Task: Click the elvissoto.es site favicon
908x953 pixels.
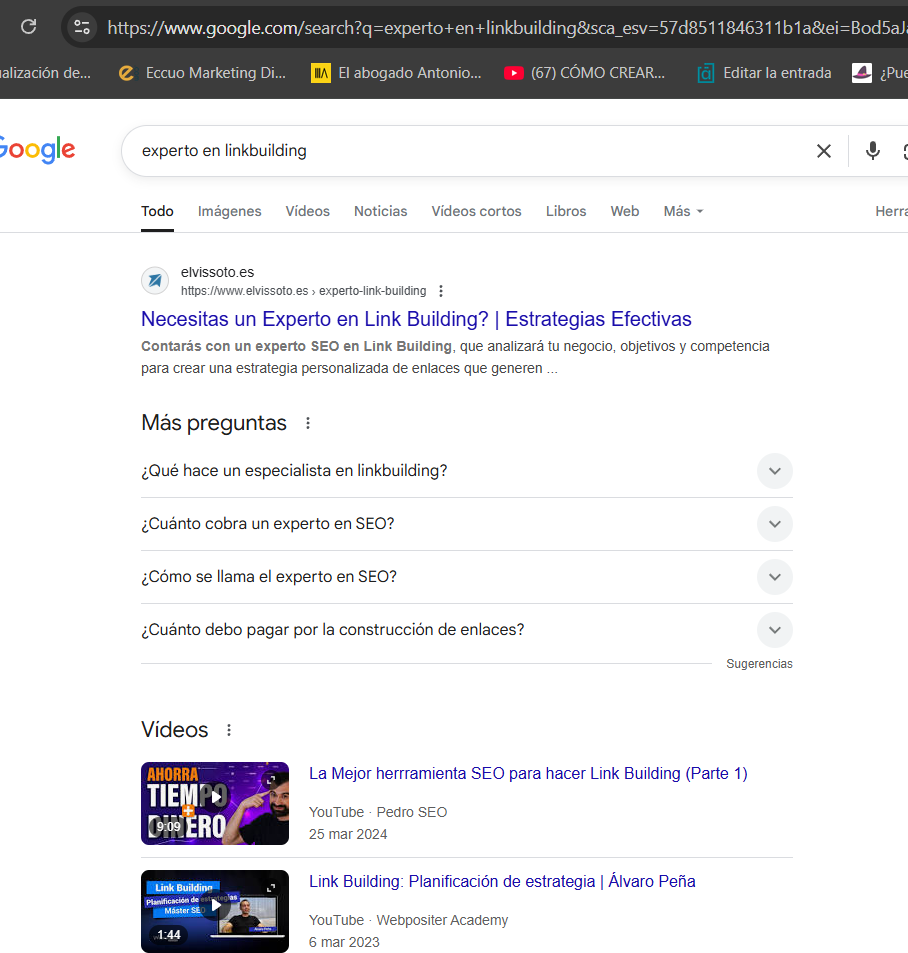Action: pos(155,281)
